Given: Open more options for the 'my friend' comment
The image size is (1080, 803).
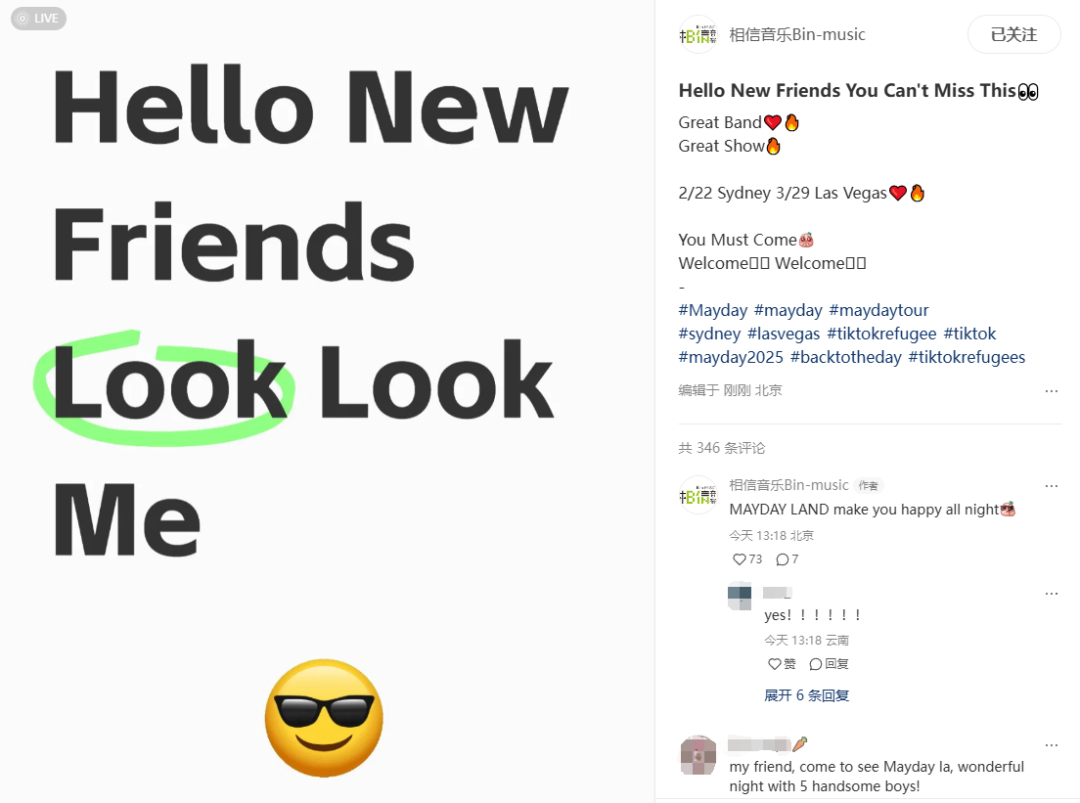Looking at the screenshot, I should pos(1051,744).
